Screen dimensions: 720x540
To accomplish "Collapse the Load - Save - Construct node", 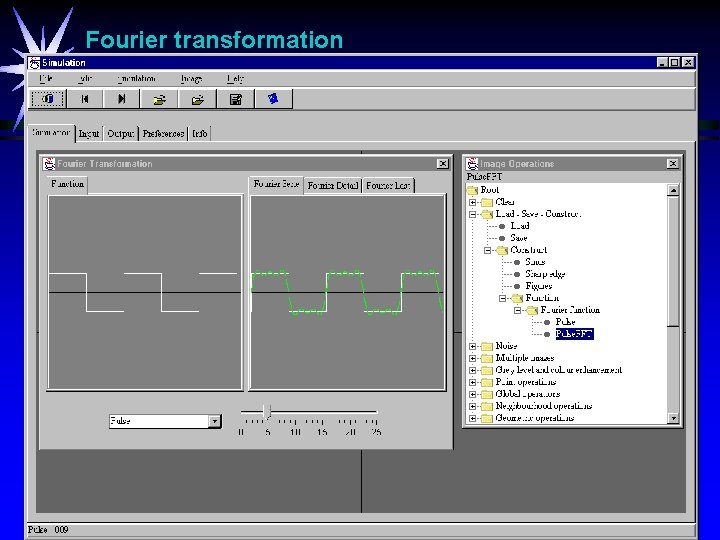I will pyautogui.click(x=472, y=214).
